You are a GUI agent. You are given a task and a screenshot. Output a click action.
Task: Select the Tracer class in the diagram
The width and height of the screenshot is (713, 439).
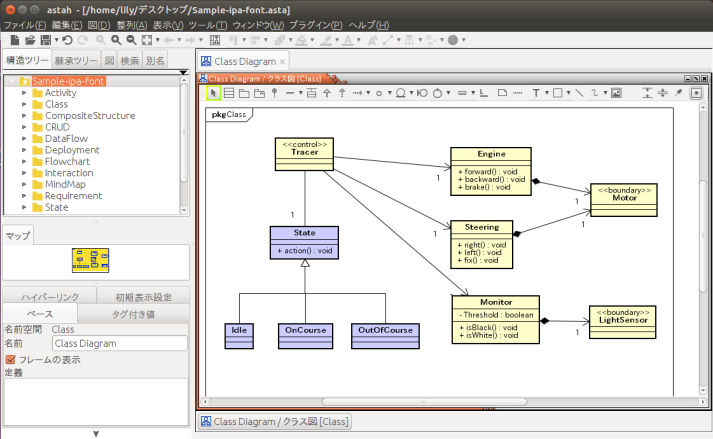304,152
